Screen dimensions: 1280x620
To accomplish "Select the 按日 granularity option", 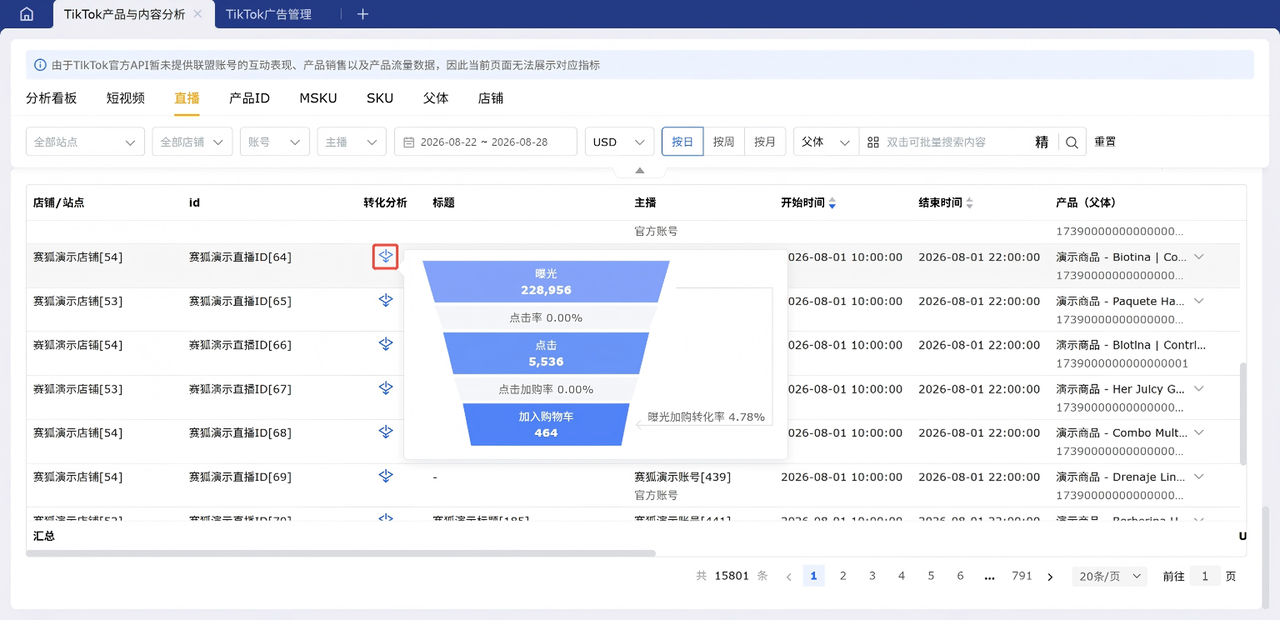I will (683, 142).
